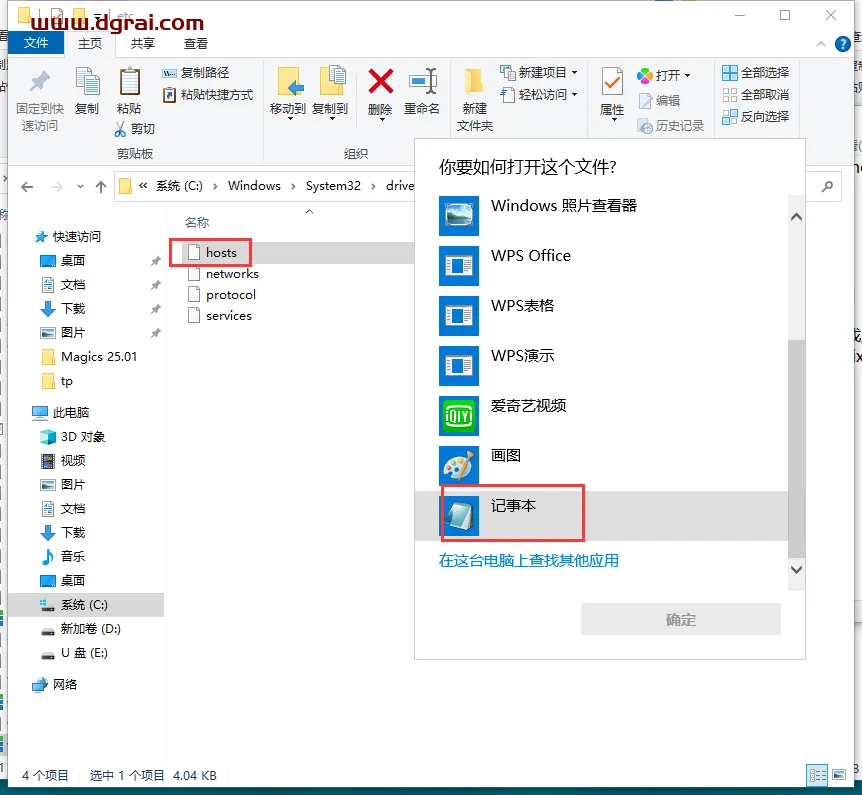This screenshot has width=862, height=795.
Task: Click History in the ribbon
Action: [671, 126]
